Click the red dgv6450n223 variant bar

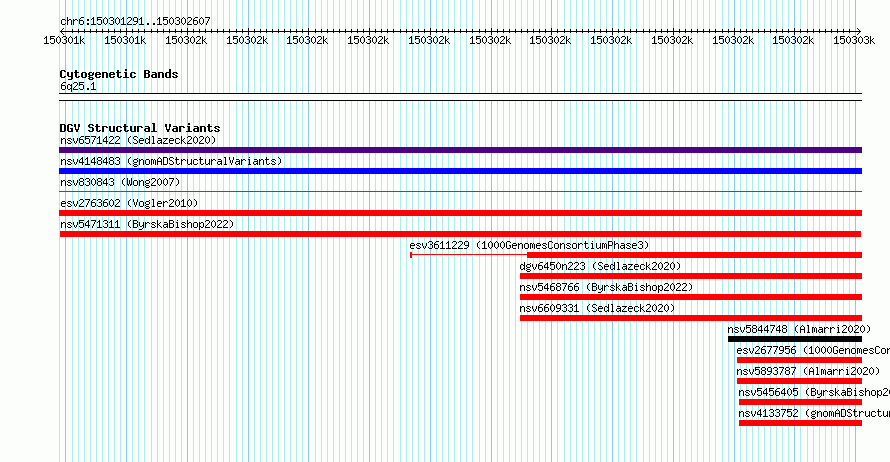click(691, 276)
